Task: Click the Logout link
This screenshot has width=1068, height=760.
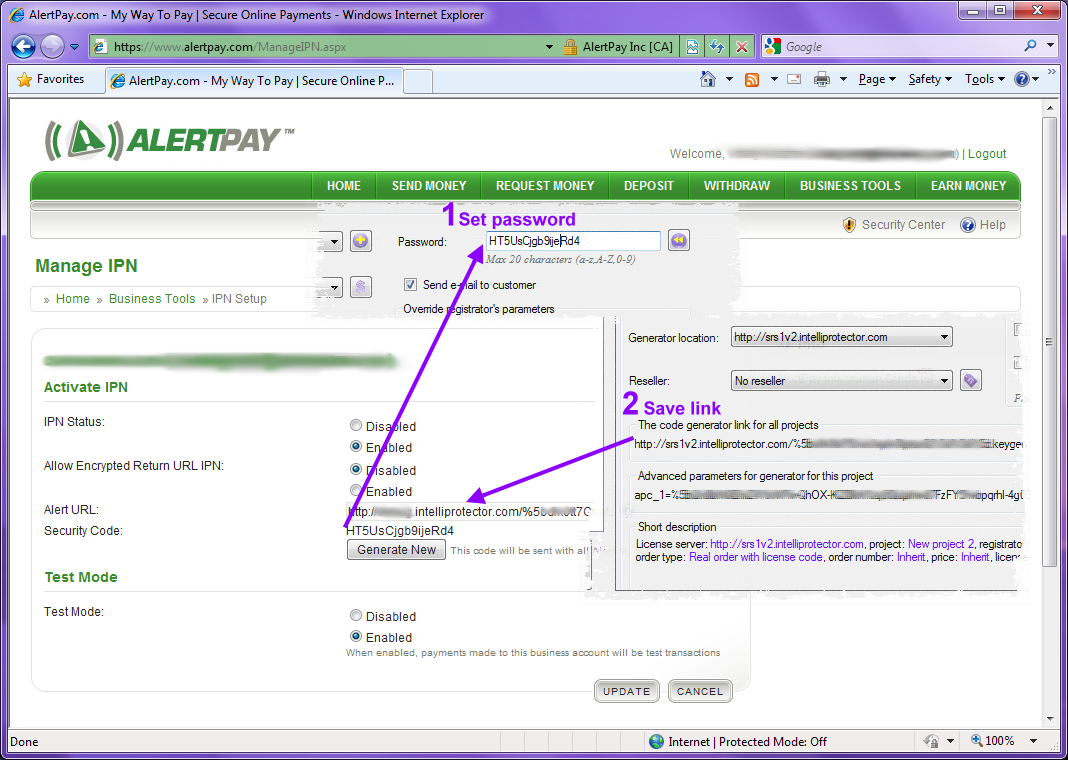Action: pyautogui.click(x=987, y=154)
